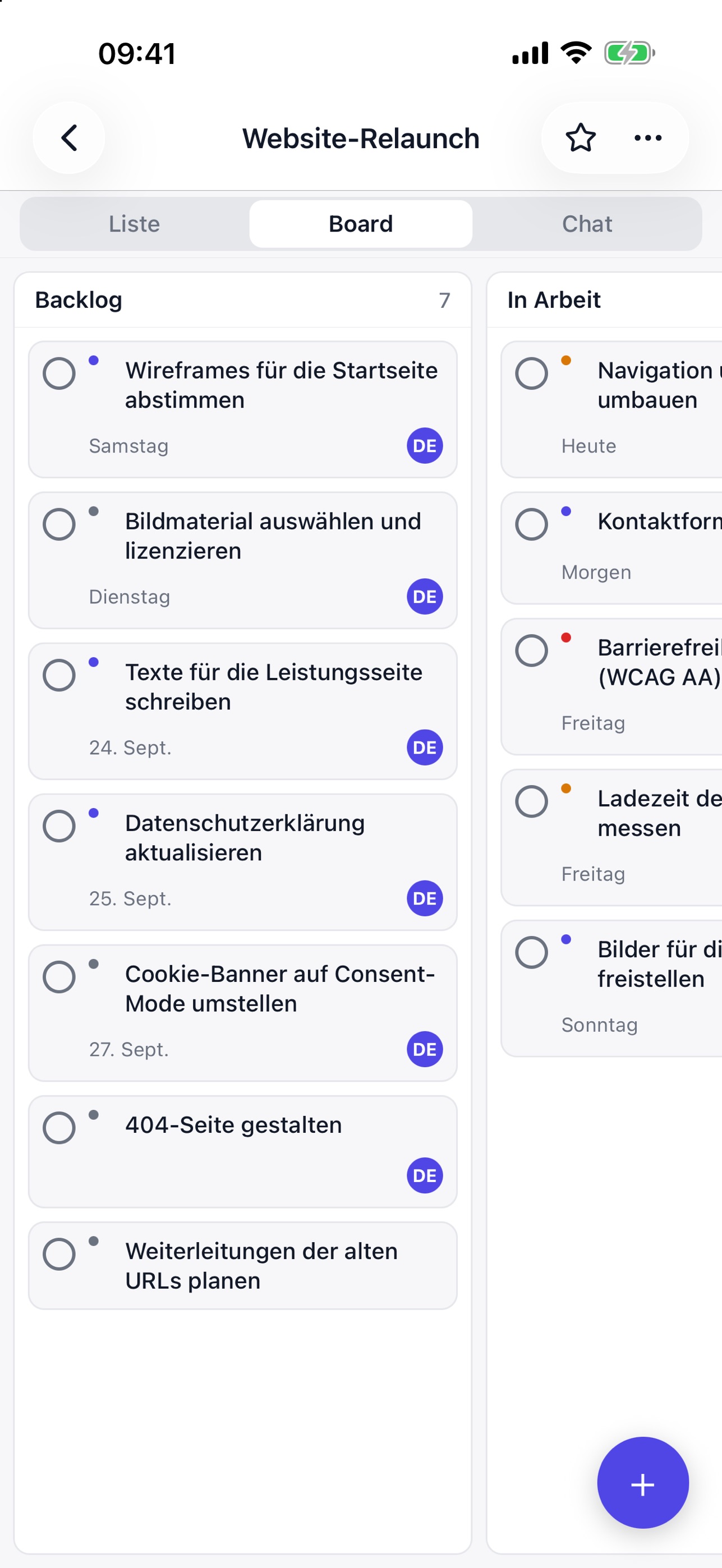Complete 'Texte für die Leistungsseite schreiben'
The height and width of the screenshot is (1568, 722).
(59, 675)
